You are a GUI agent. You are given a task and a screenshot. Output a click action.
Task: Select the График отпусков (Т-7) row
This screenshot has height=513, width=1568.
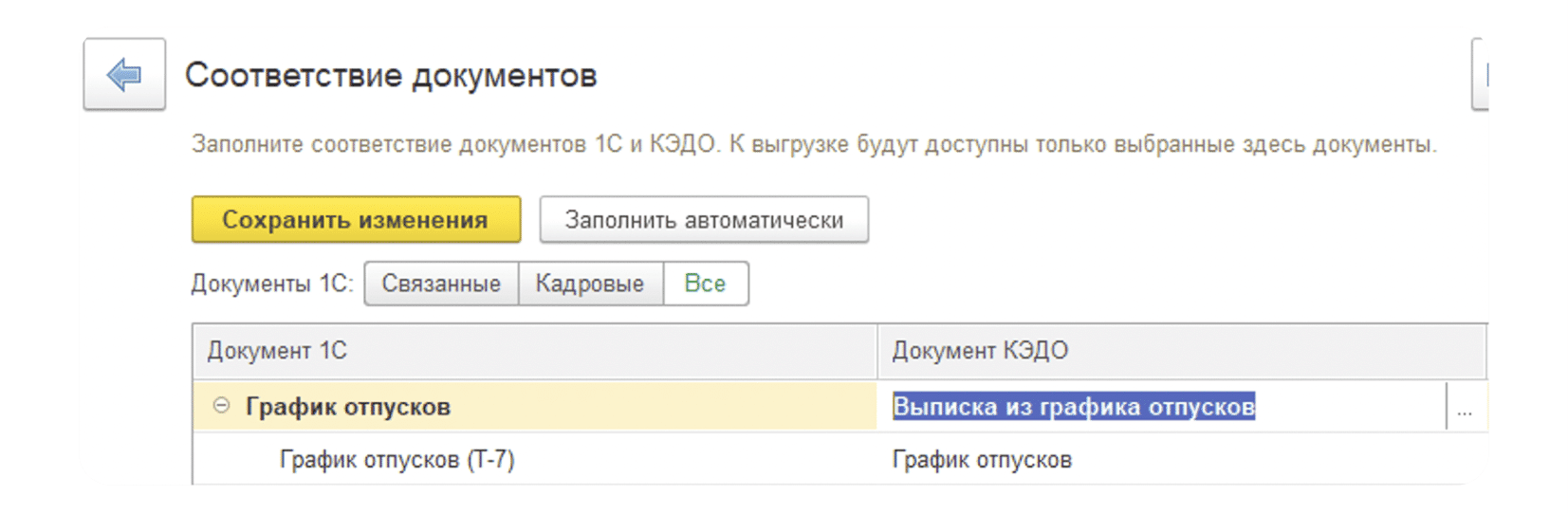[x=397, y=460]
